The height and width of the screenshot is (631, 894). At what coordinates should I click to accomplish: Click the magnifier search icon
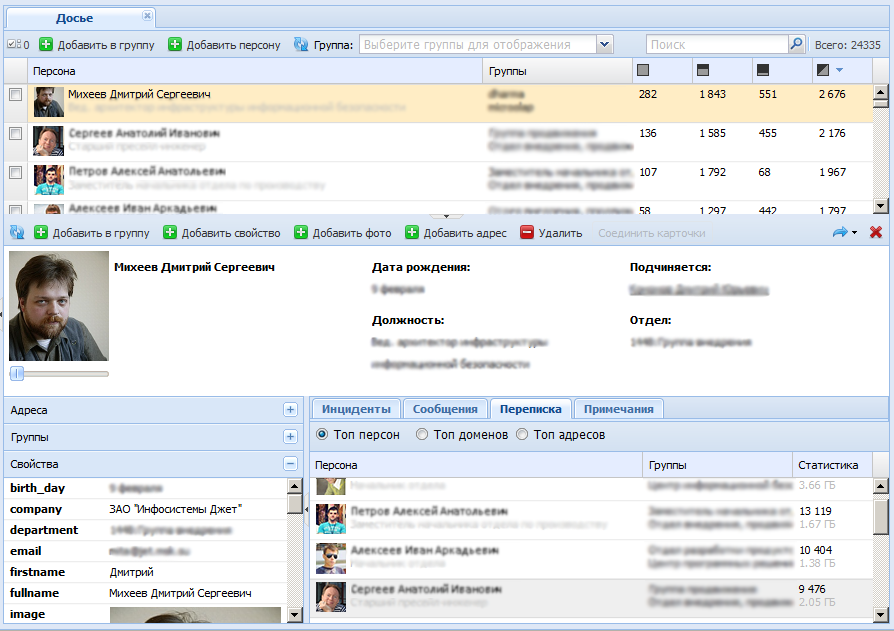[796, 44]
